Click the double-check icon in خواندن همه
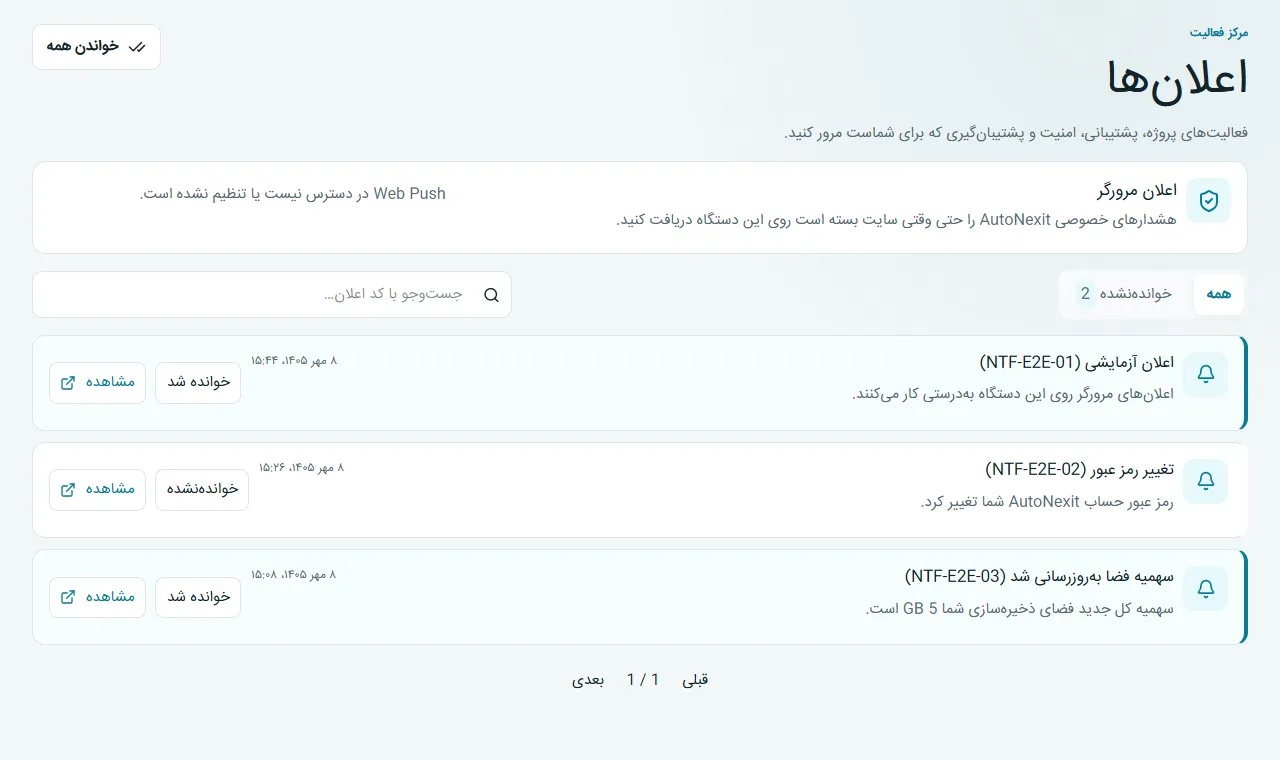The height and width of the screenshot is (760, 1280). [x=137, y=47]
